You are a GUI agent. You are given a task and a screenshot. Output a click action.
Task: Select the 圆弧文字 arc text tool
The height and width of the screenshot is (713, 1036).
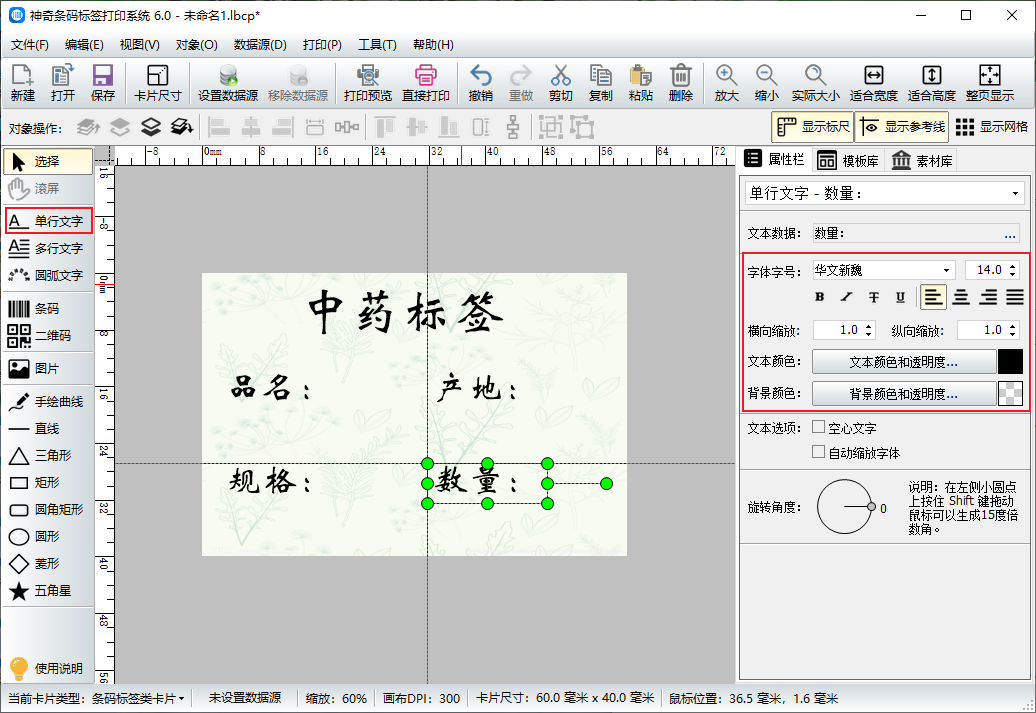tap(48, 275)
